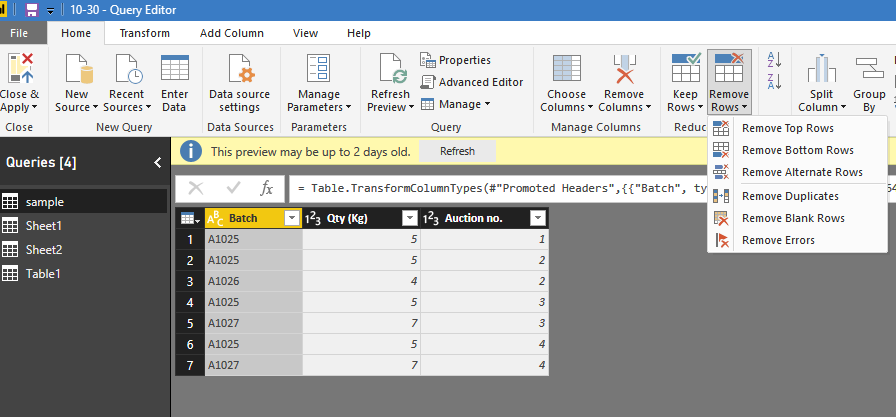Select the Sheet2 query
This screenshot has height=417, width=896.
click(83, 250)
